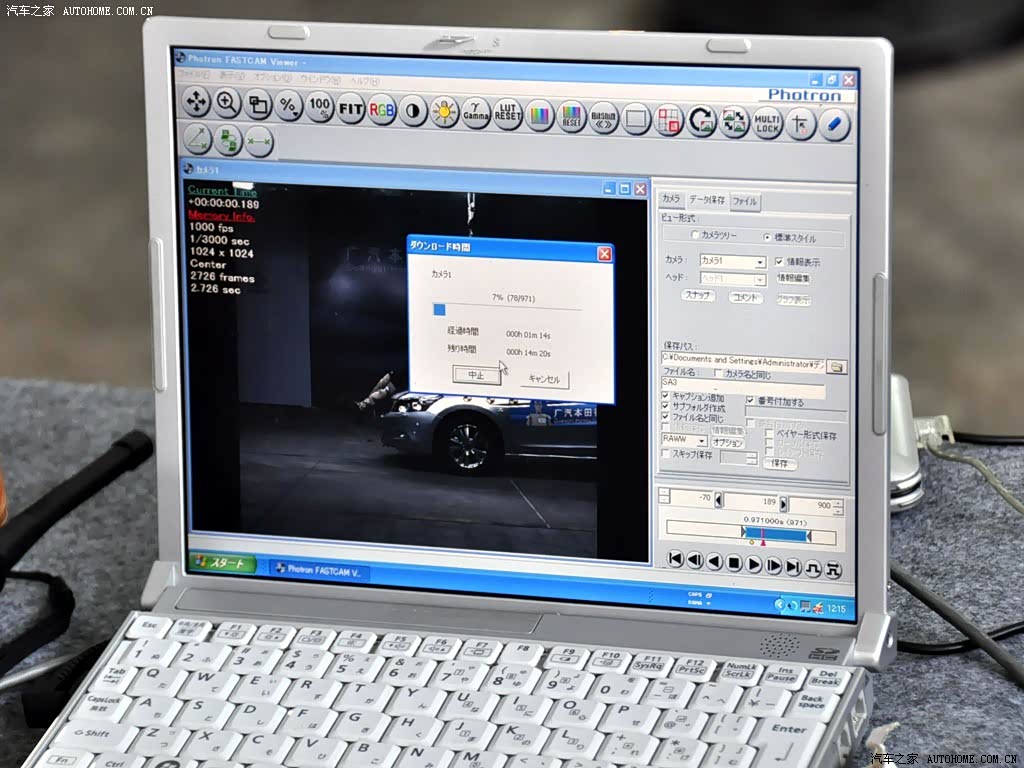Click the current frame field showing 189
1024x768 pixels.
(x=752, y=502)
